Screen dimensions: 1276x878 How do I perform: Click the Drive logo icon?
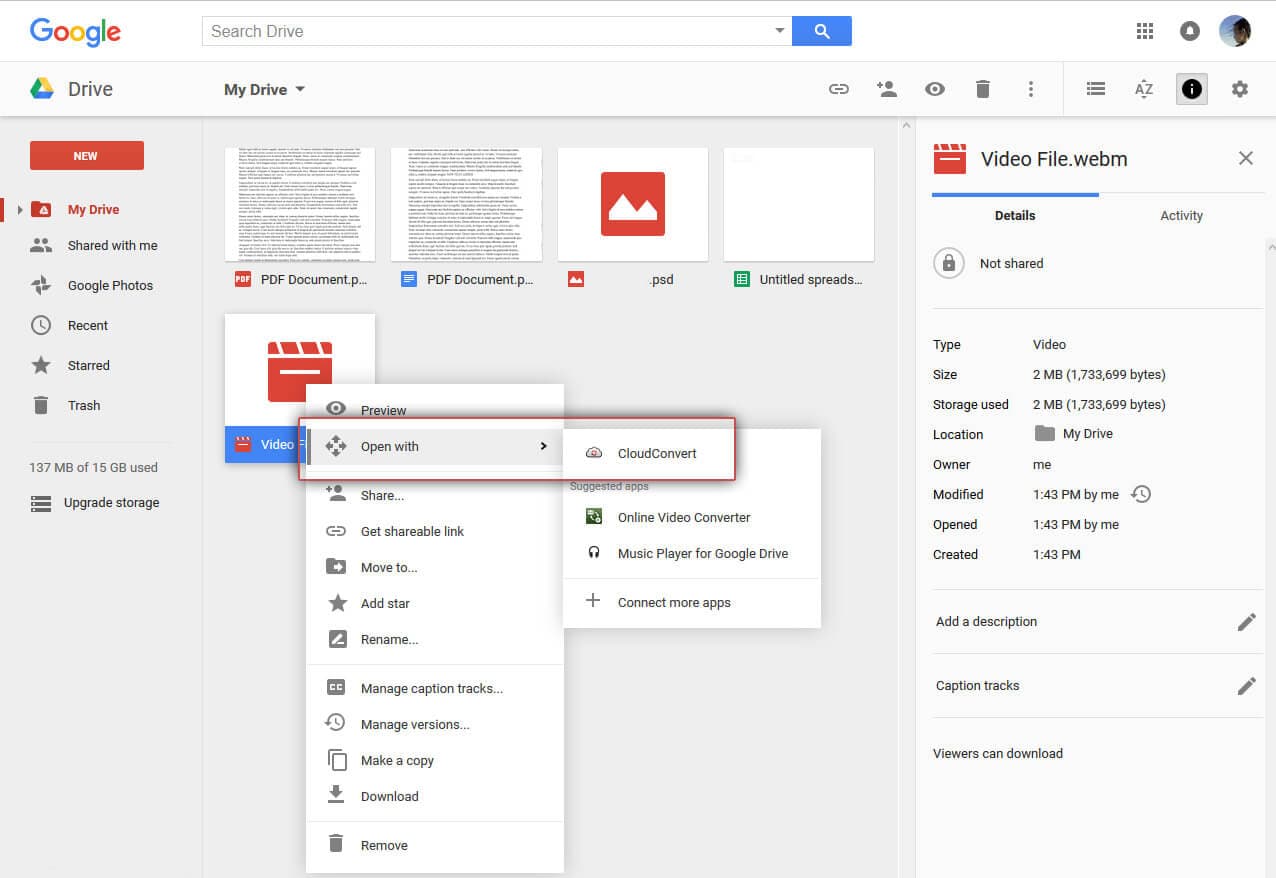(42, 89)
